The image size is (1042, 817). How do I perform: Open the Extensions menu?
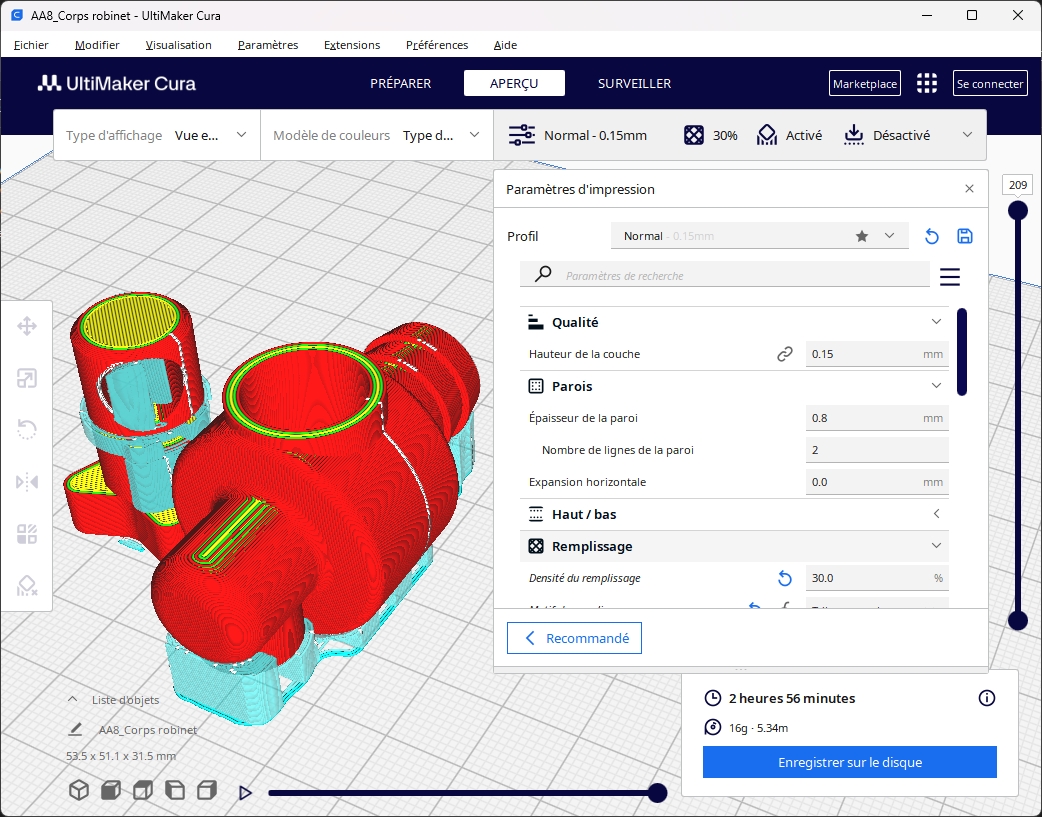click(352, 45)
